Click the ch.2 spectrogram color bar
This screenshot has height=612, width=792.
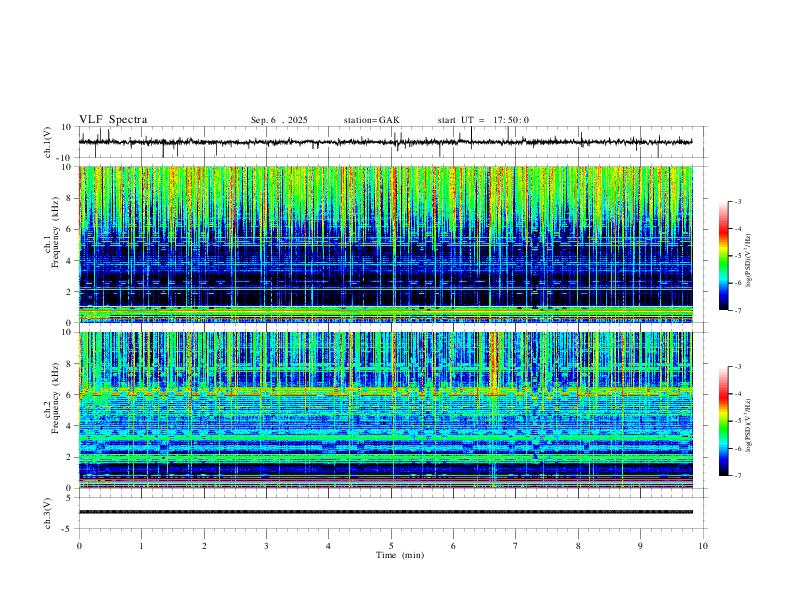click(x=723, y=421)
